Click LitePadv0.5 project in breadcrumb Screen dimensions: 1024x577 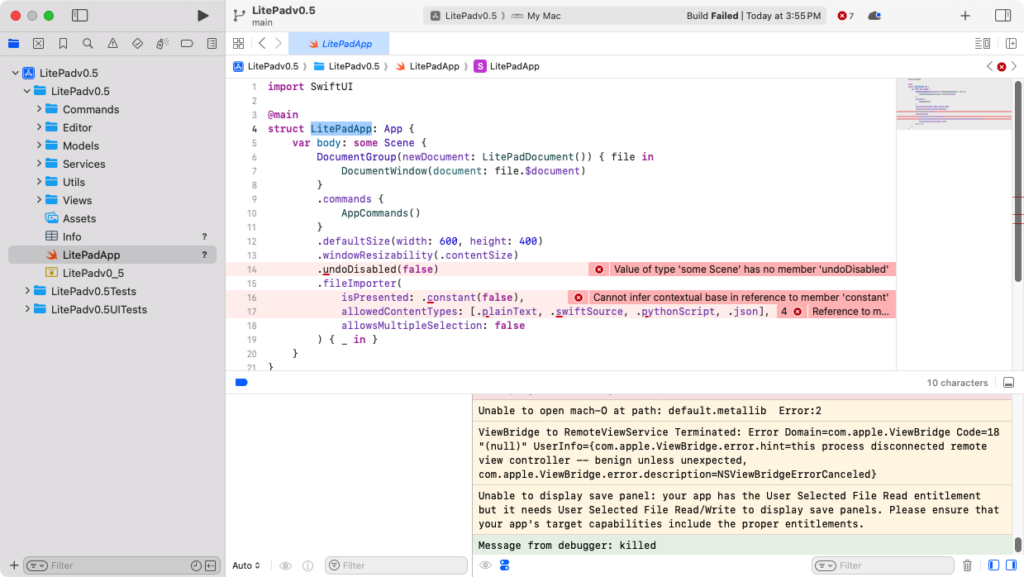(266, 67)
